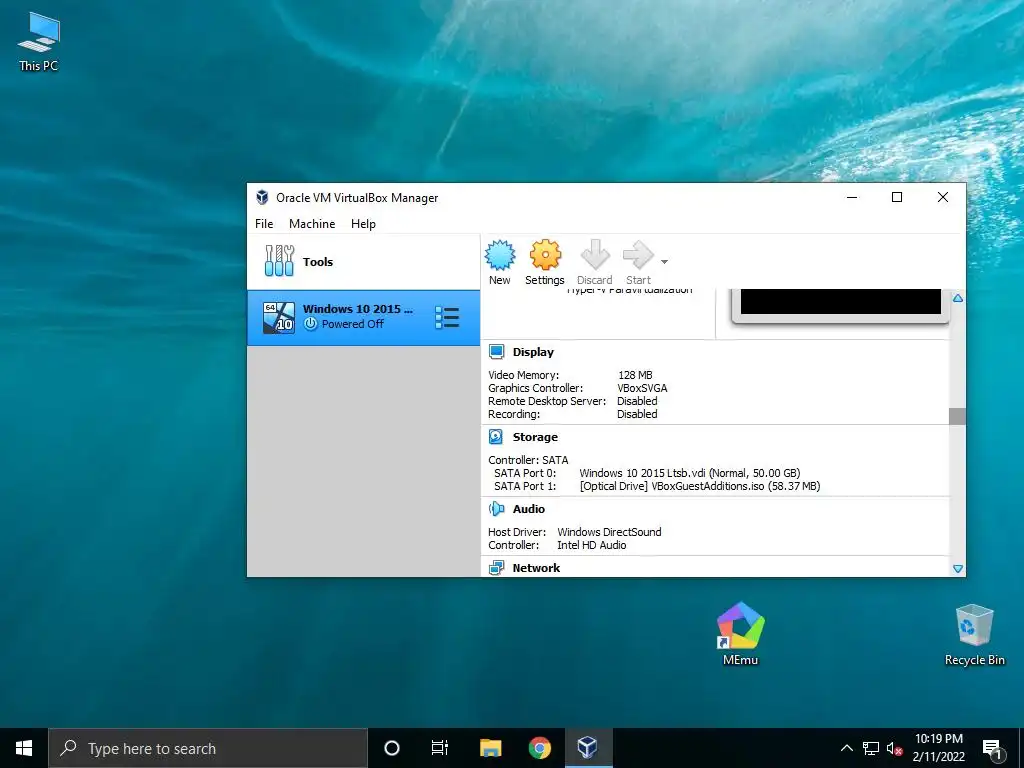Click the Windows DirectSound host driver value

point(609,532)
